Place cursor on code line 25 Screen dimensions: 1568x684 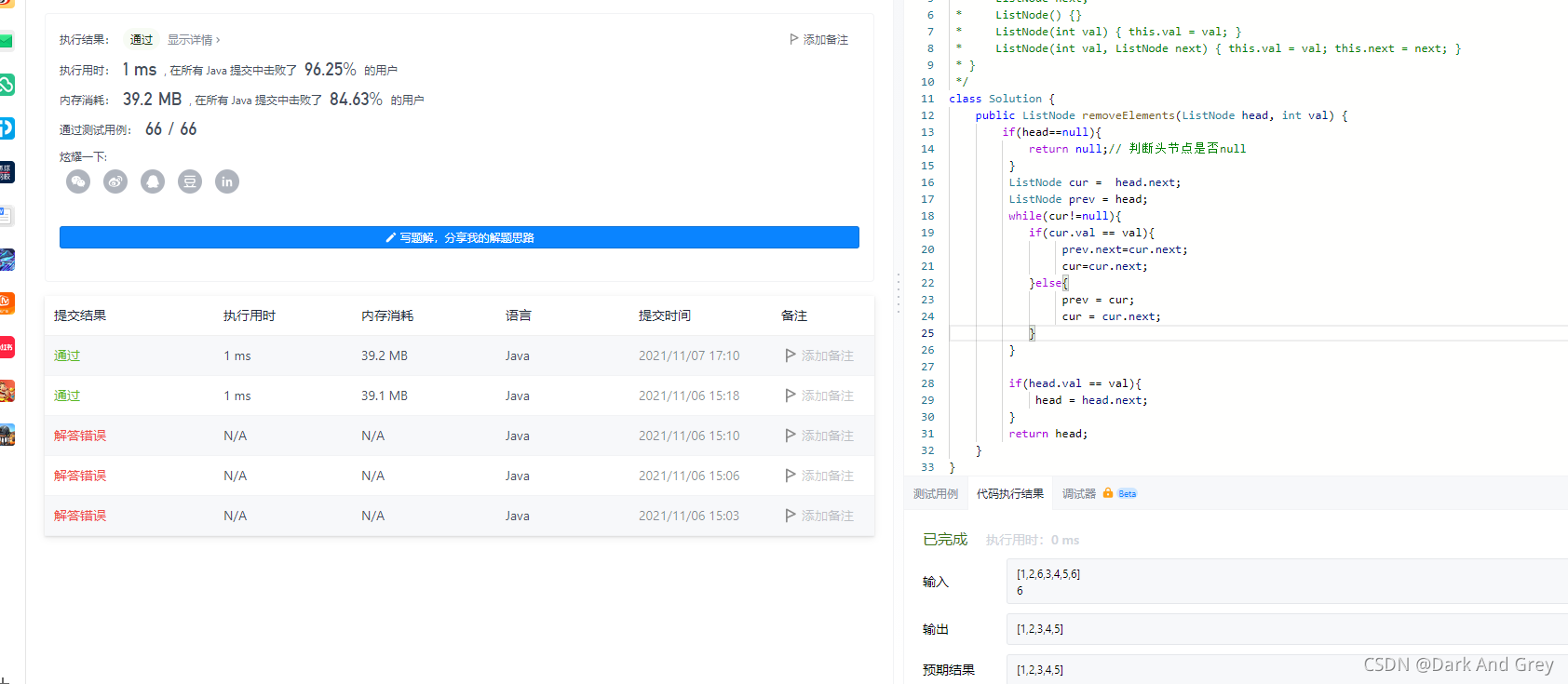(1257, 333)
